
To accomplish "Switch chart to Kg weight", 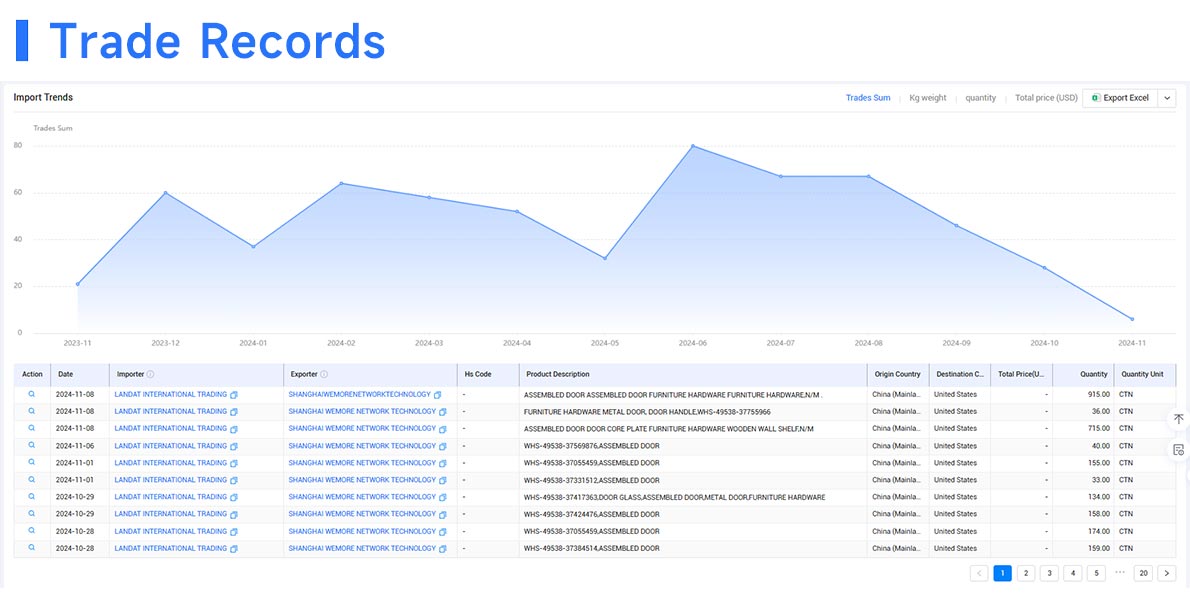I will click(927, 98).
